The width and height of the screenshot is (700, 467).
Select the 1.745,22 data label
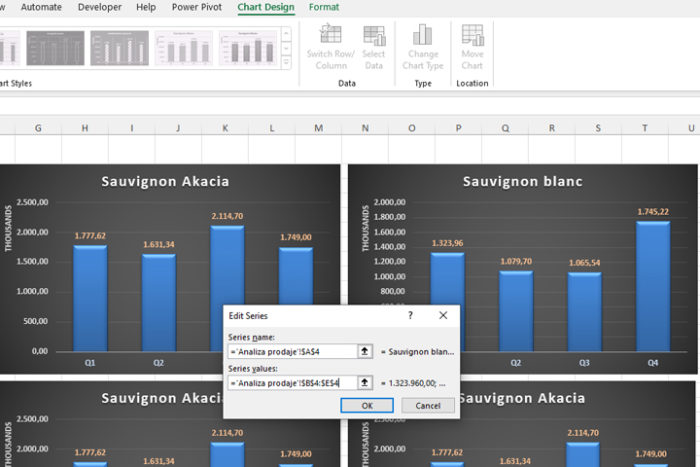[653, 212]
